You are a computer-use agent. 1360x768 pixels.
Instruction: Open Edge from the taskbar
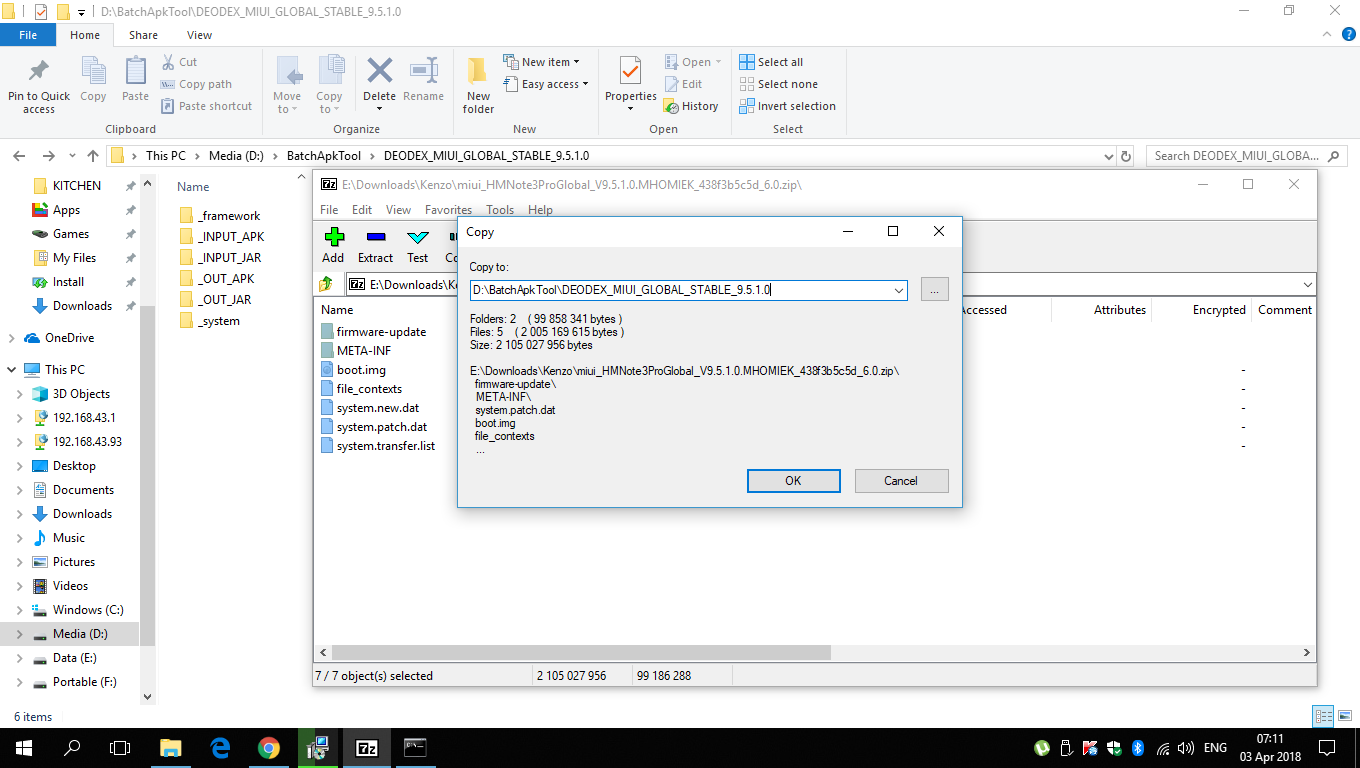(x=220, y=748)
